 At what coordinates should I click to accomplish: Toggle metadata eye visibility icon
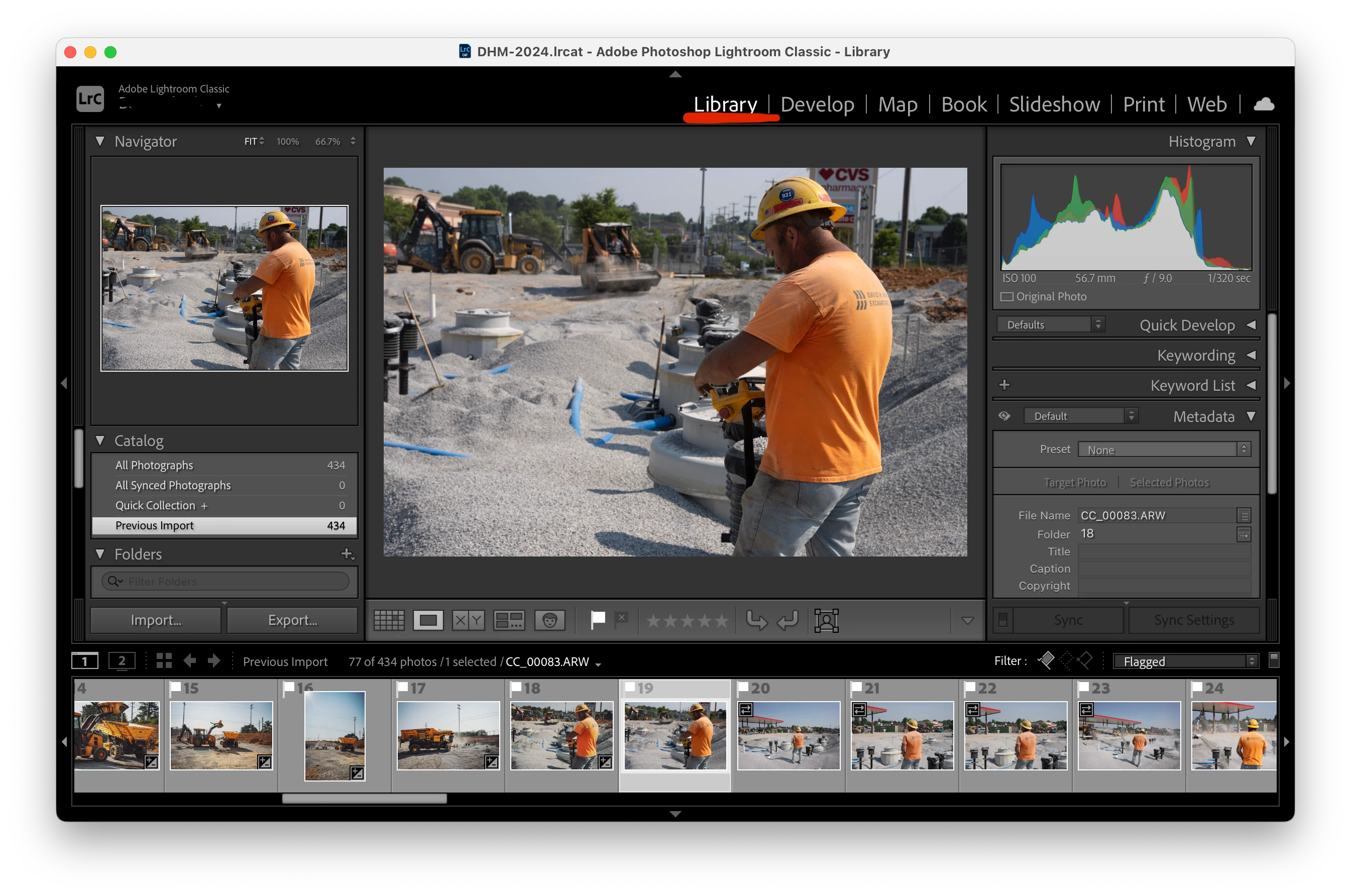(1004, 416)
